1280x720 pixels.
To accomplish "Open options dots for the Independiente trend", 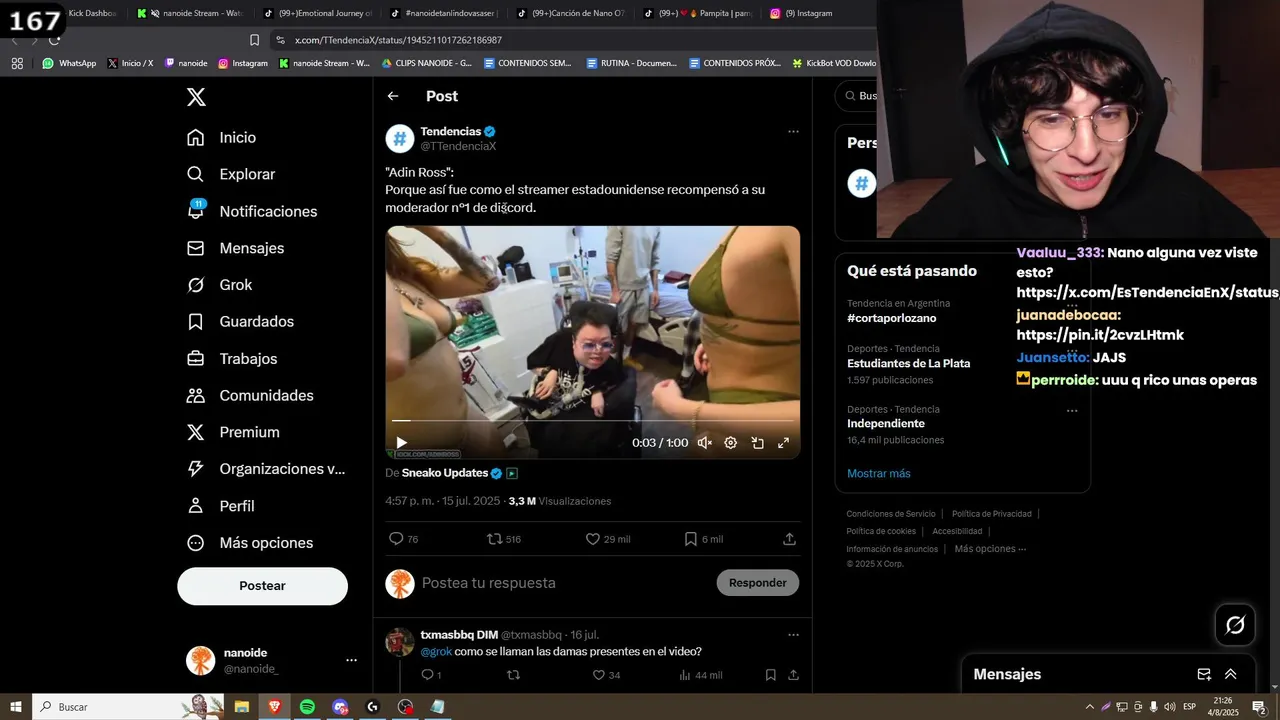I will pos(1072,410).
